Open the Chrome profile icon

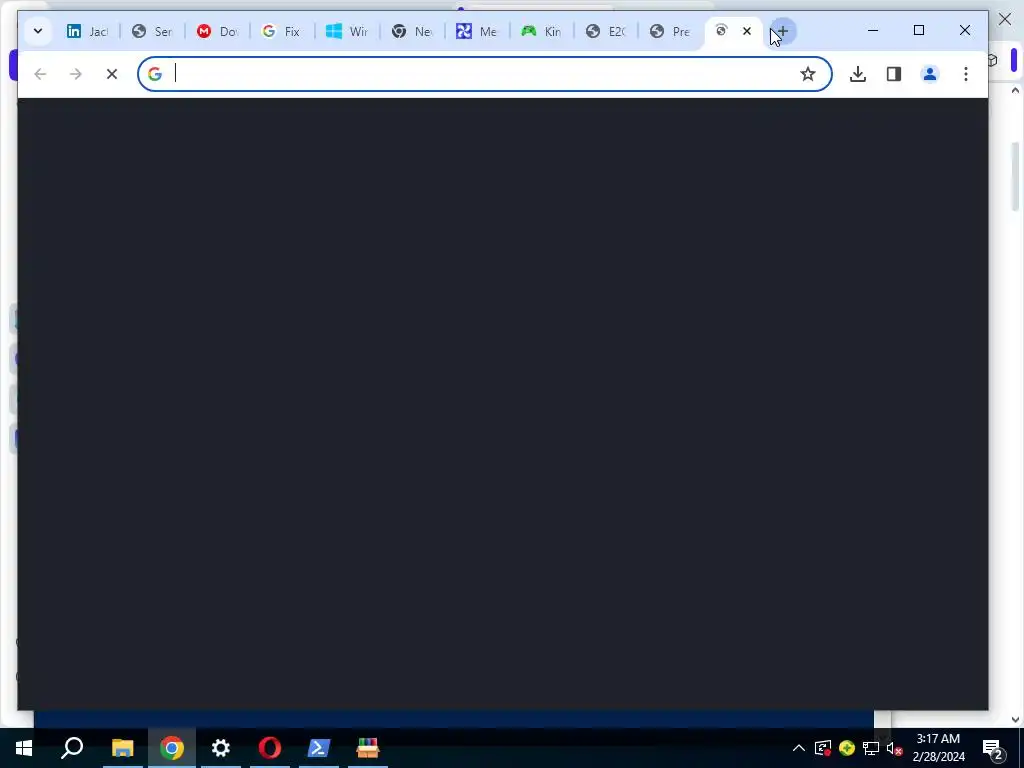(930, 74)
